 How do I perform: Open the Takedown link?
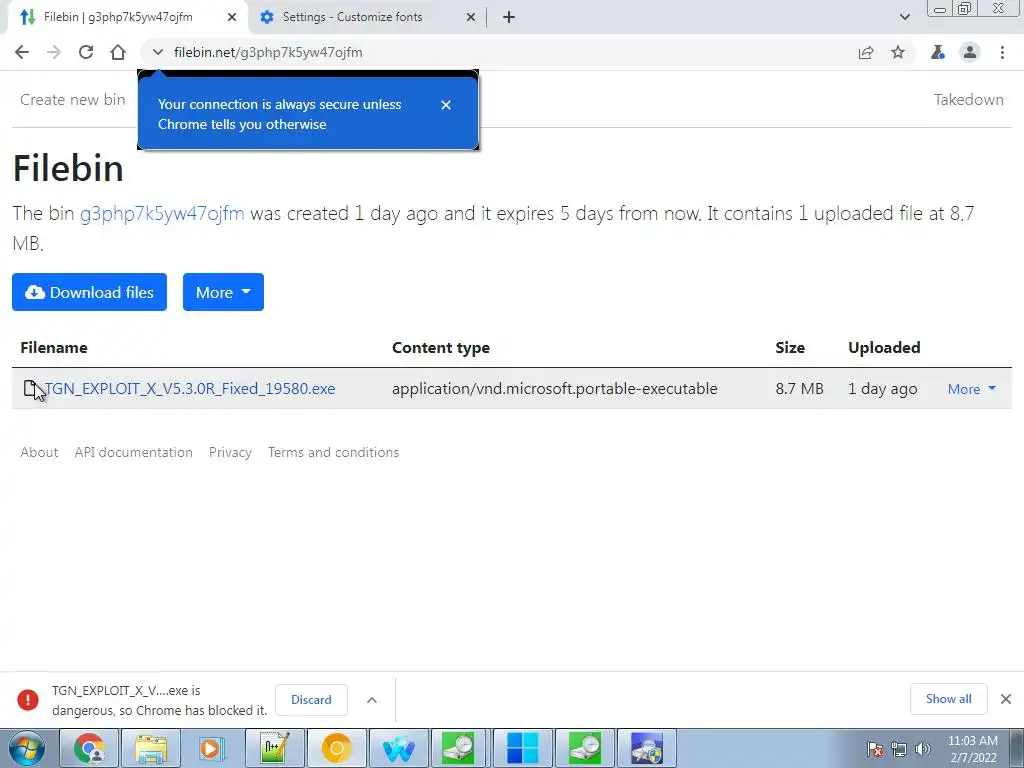[x=968, y=100]
